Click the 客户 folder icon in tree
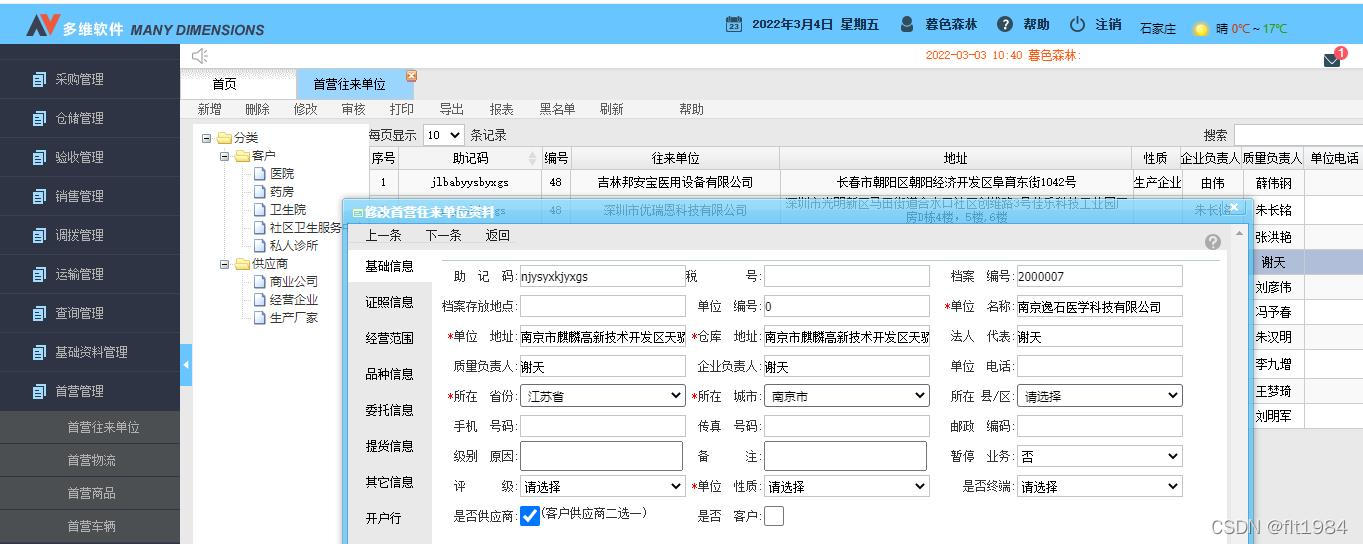The image size is (1363, 544). click(243, 156)
